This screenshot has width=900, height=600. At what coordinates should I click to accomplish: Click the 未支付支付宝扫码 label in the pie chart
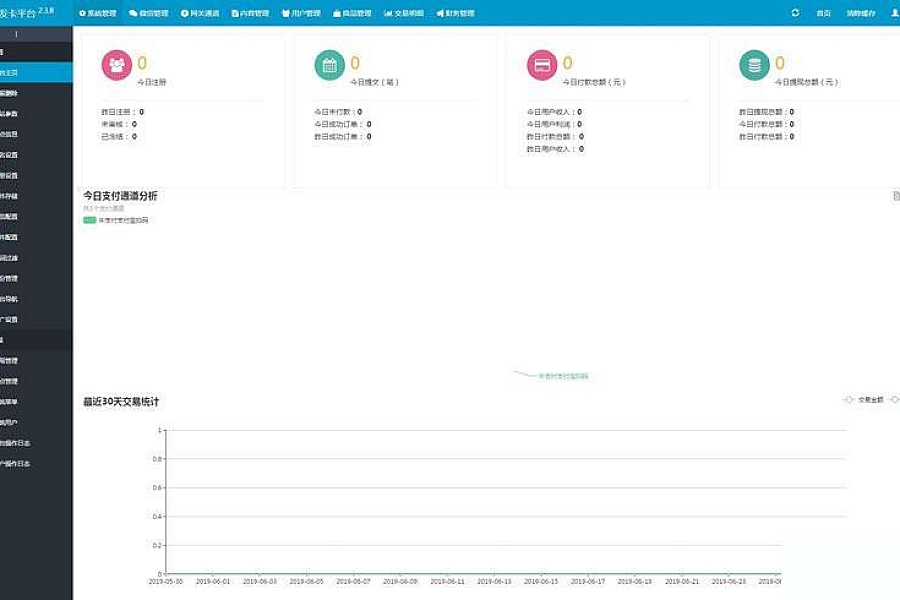(x=563, y=377)
